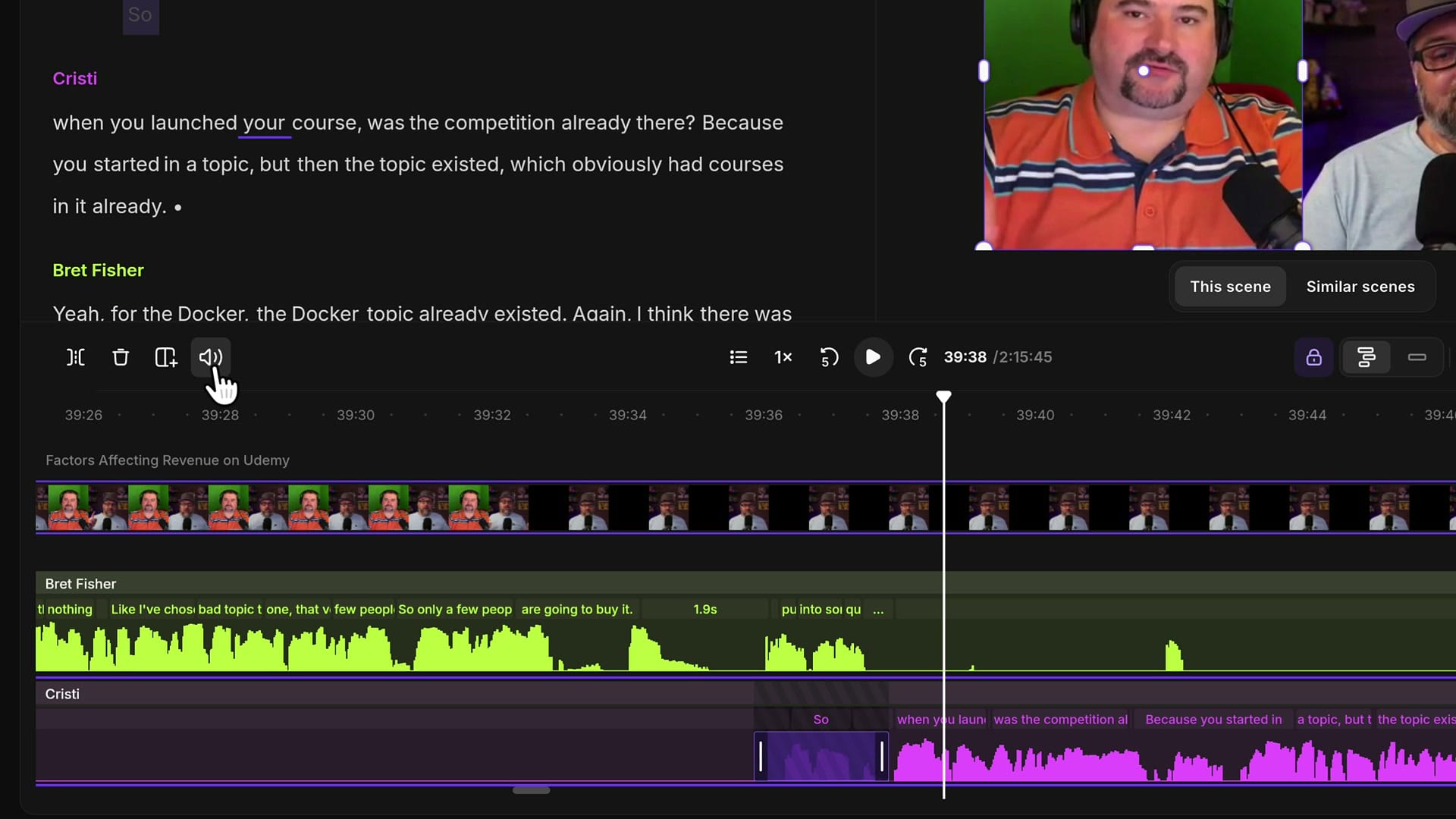
Task: Open the list view icon in playback bar
Action: coord(739,357)
